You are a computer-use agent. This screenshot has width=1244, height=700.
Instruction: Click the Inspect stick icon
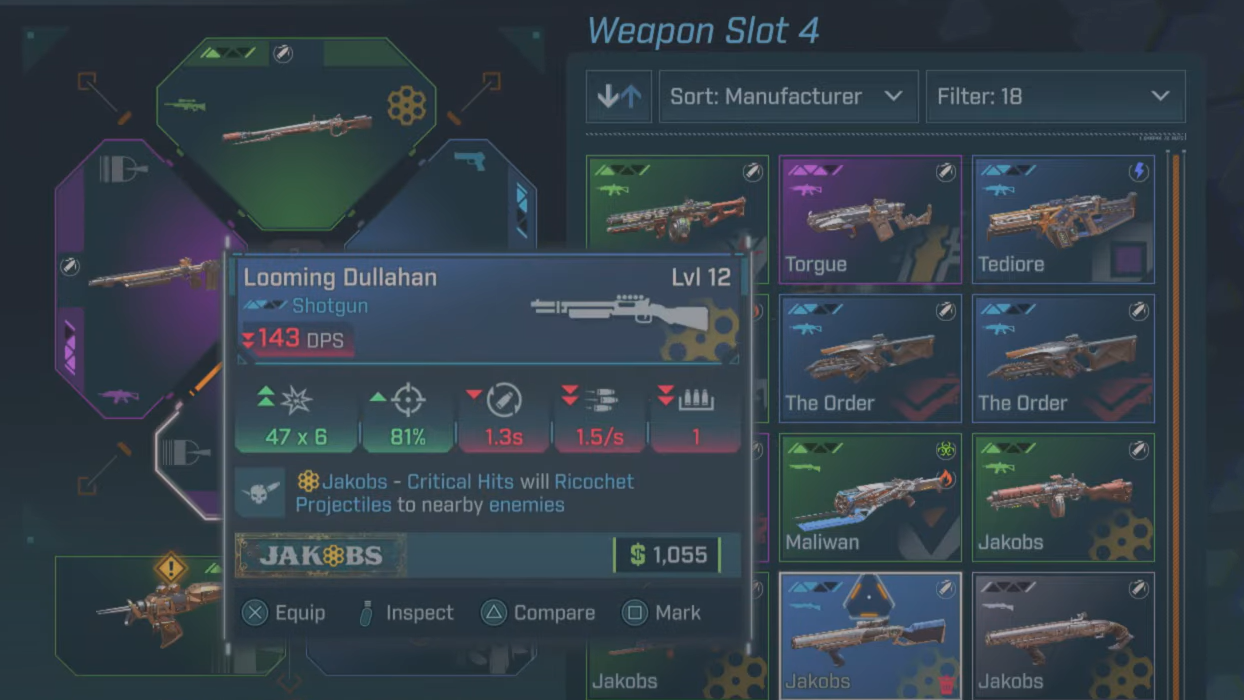(x=366, y=613)
